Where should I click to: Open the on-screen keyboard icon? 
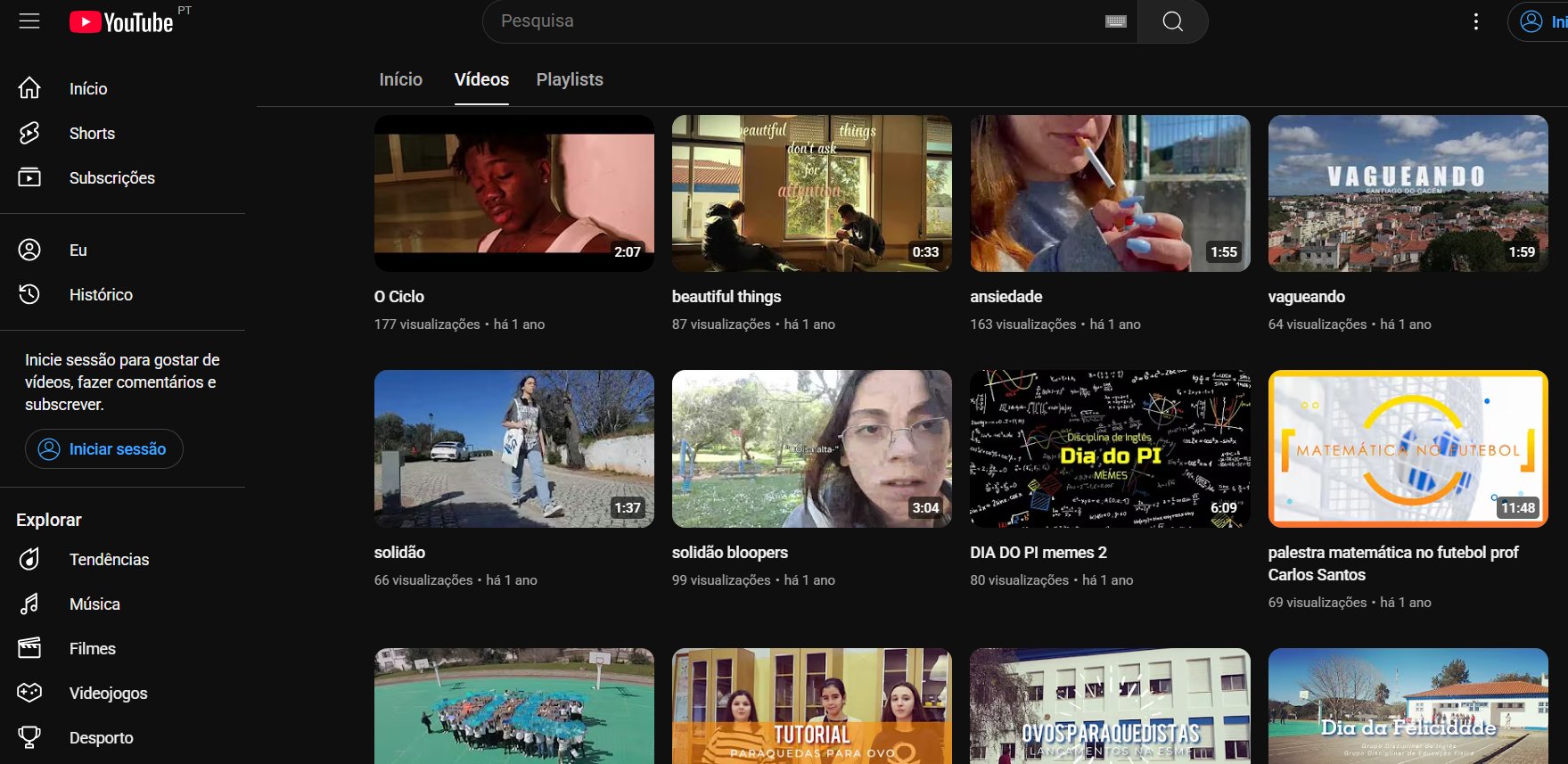1115,21
